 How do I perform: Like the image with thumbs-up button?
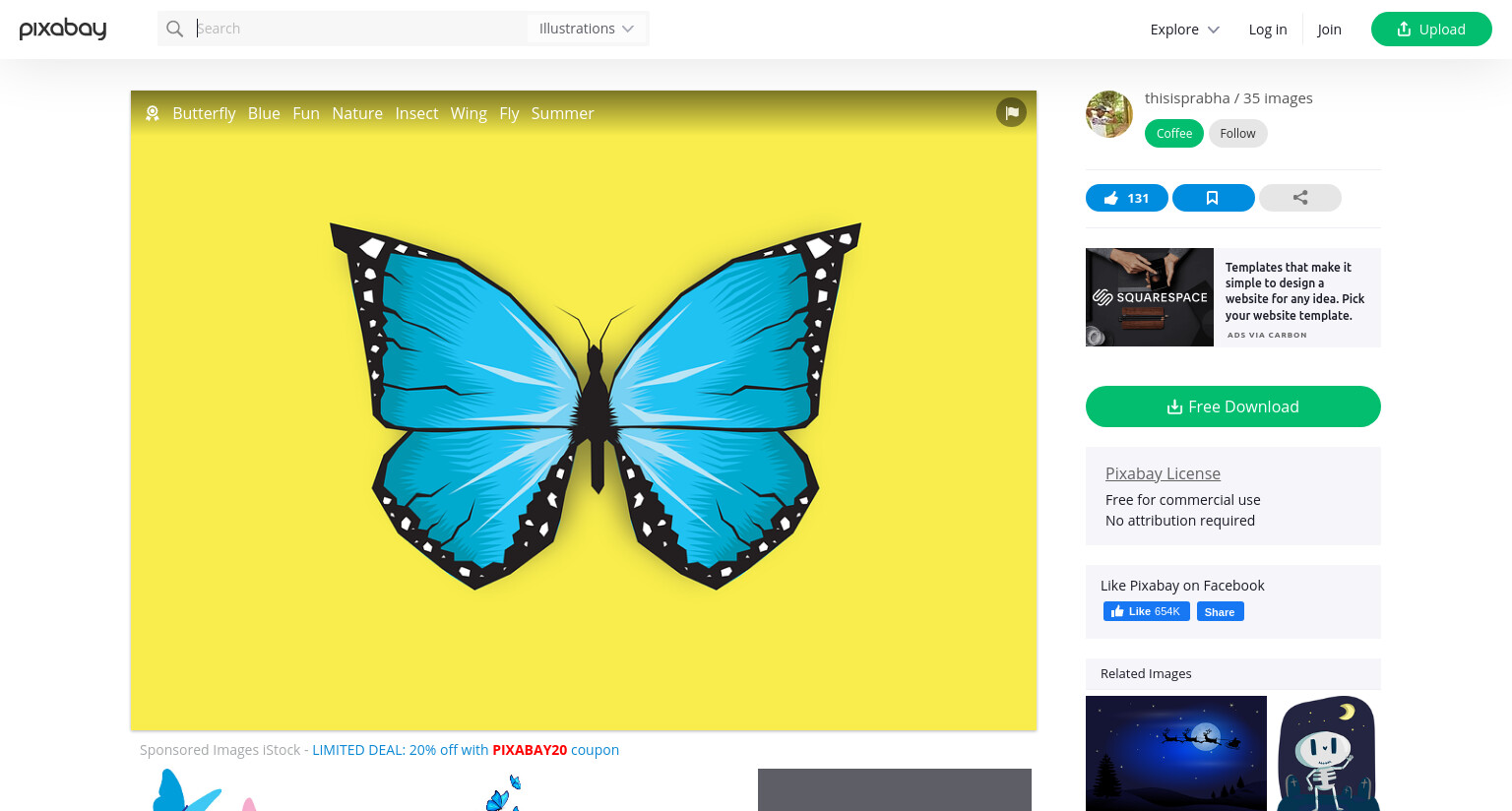[x=1126, y=198]
